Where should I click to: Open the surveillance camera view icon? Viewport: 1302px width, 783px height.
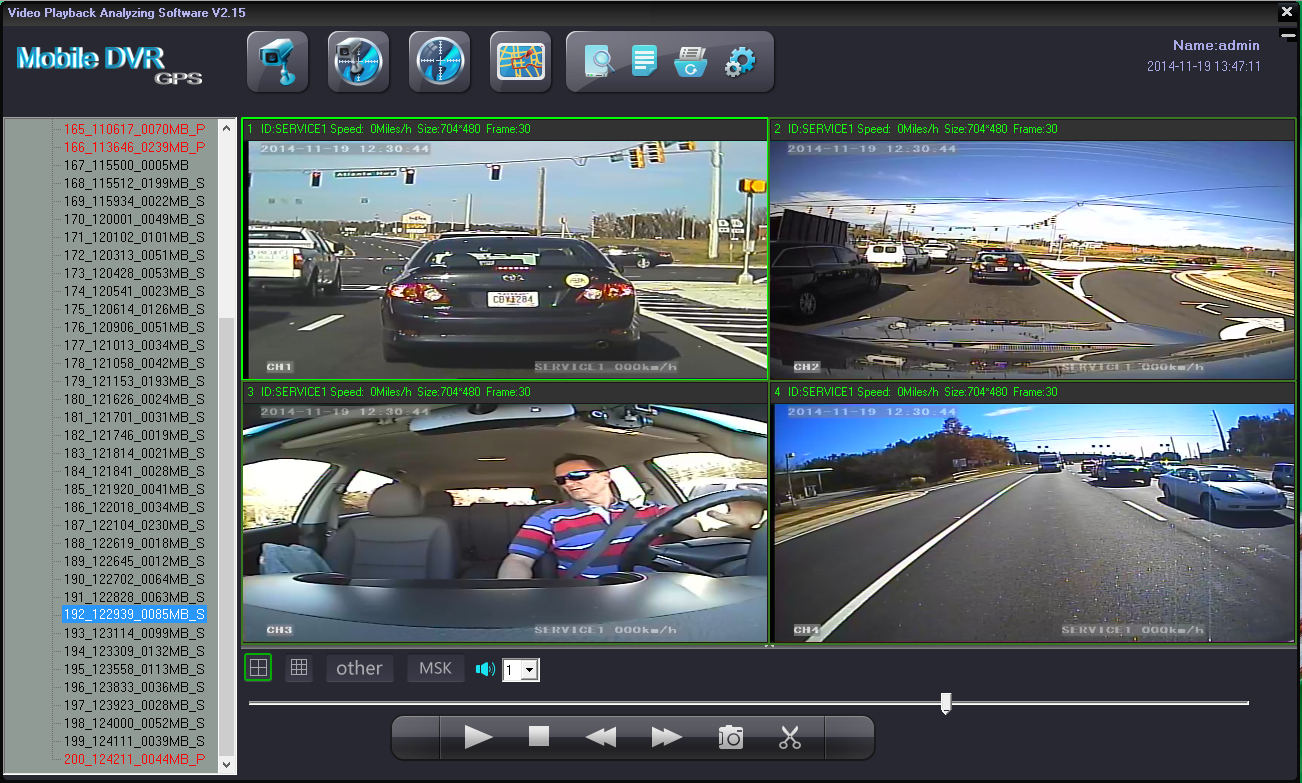click(x=277, y=62)
